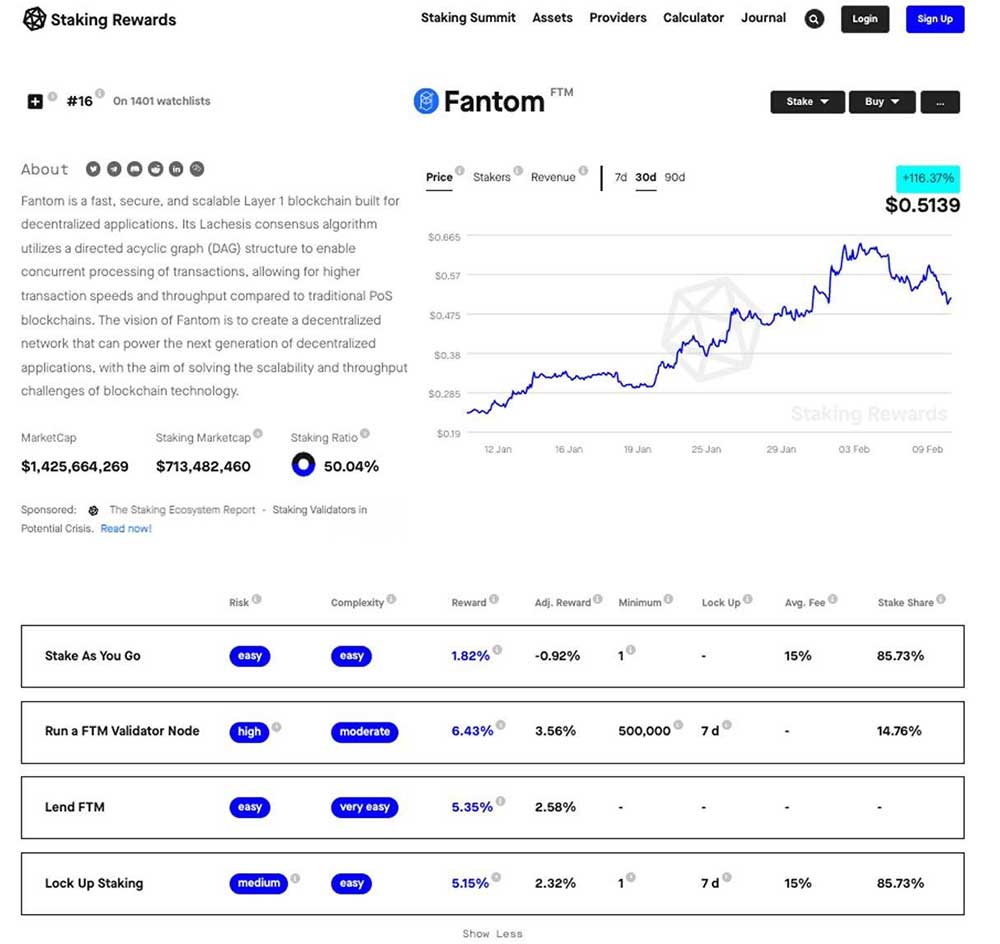Viewport: 1000px width, 944px height.
Task: Select the 30d chart range
Action: 645,177
